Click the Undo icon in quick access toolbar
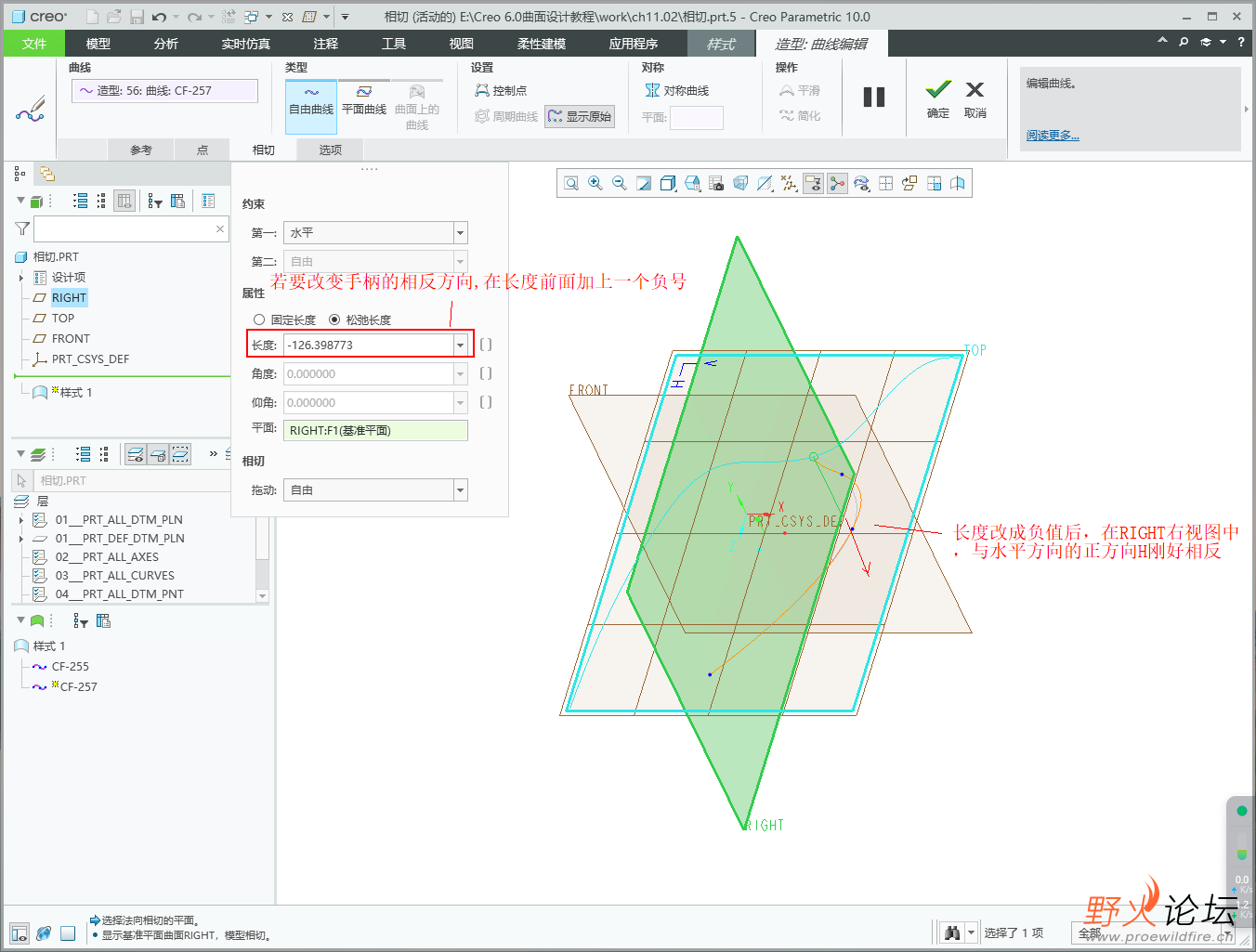1256x952 pixels. coord(160,17)
